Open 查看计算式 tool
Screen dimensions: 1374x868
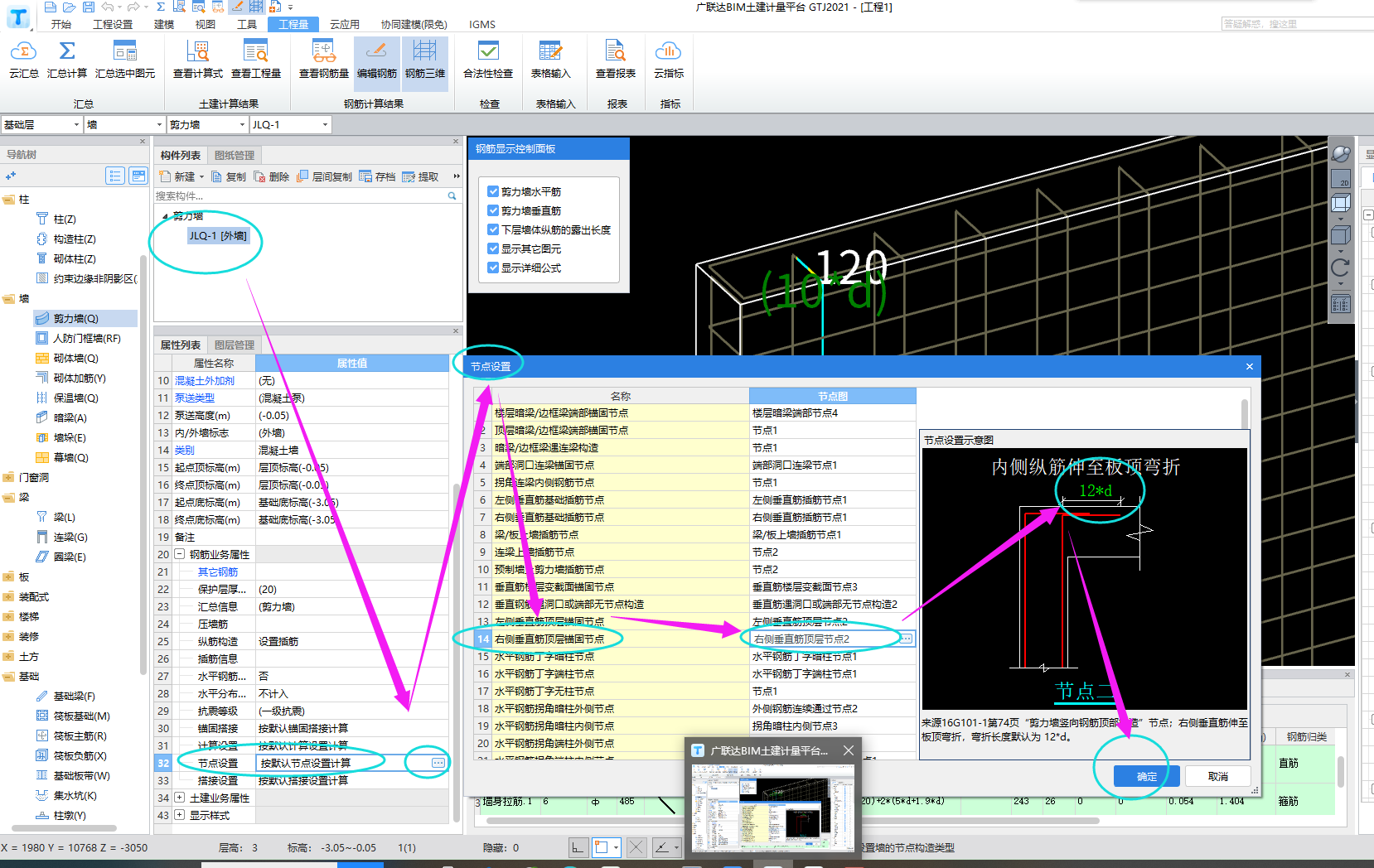[x=197, y=60]
